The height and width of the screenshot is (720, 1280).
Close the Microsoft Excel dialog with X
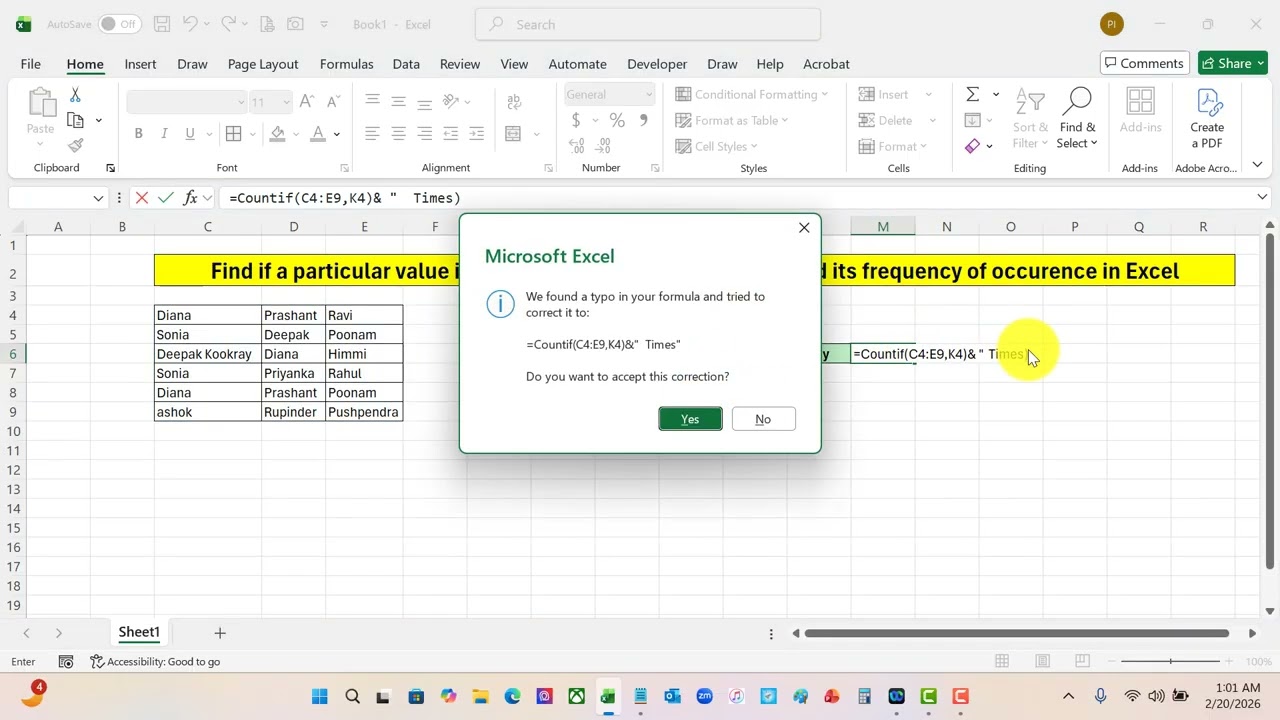[x=804, y=228]
